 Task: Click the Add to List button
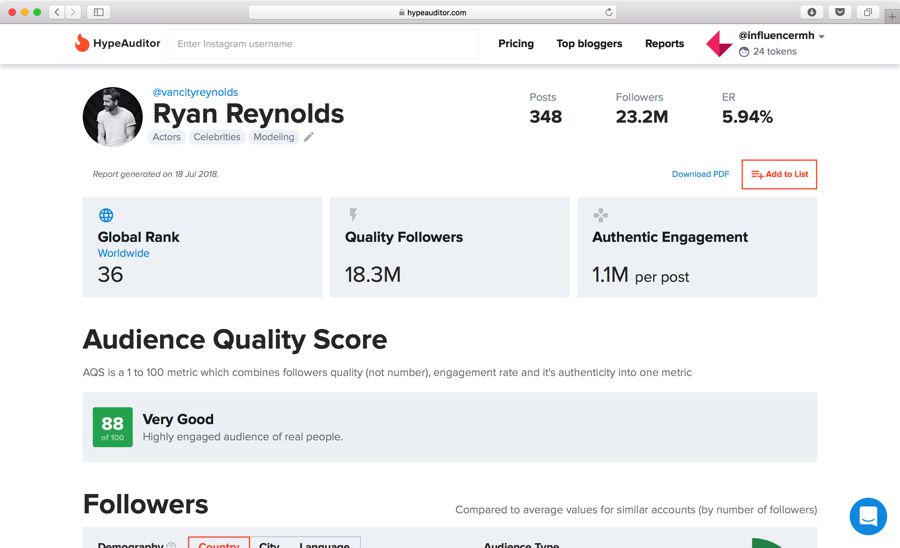pos(779,174)
